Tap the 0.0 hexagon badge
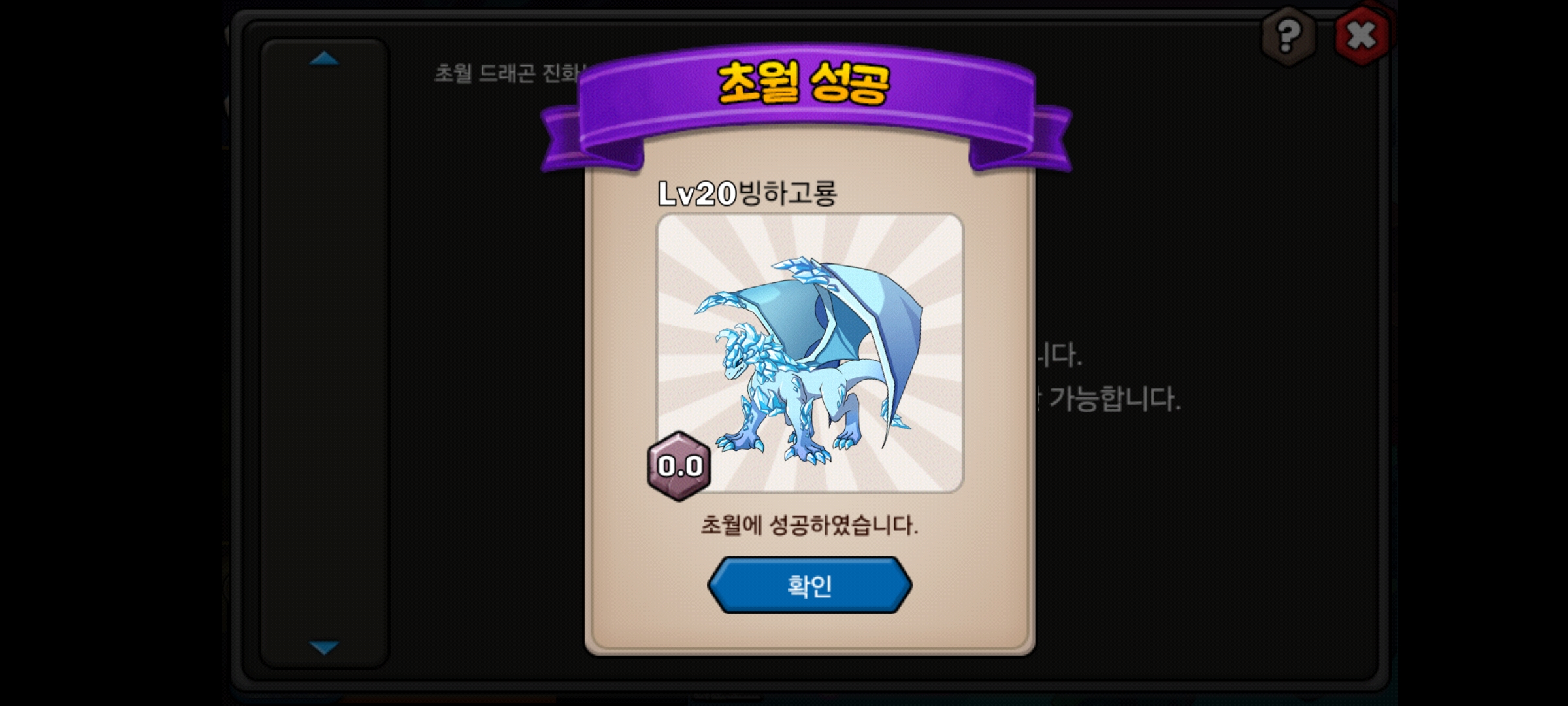The image size is (1568, 706). 679,466
